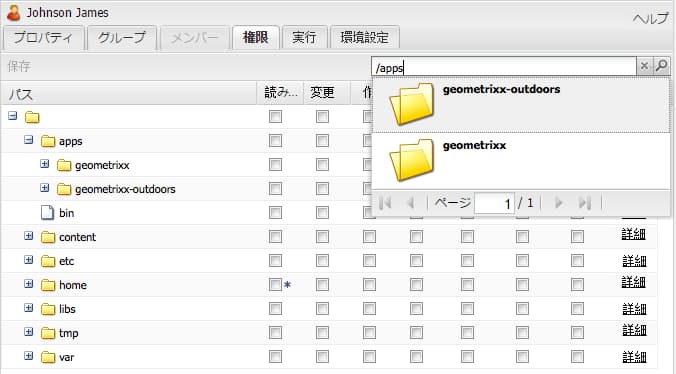Toggle last permission checkbox in tmp row

[x=577, y=333]
